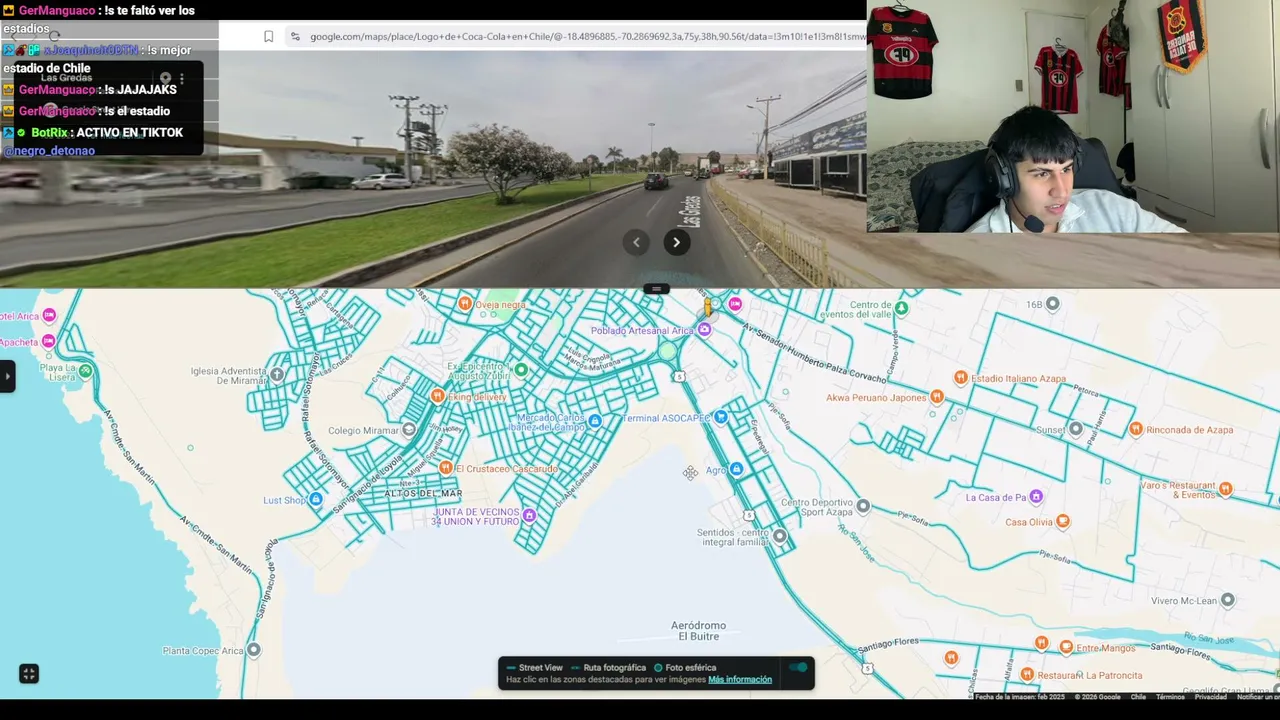Open the Terminal ASOCAPEC shopping marker
The width and height of the screenshot is (1280, 720).
pos(720,417)
